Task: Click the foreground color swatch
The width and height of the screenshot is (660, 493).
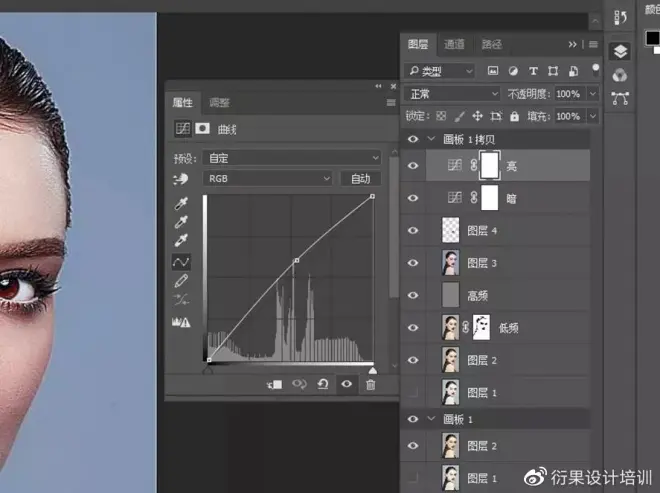Action: pos(652,38)
